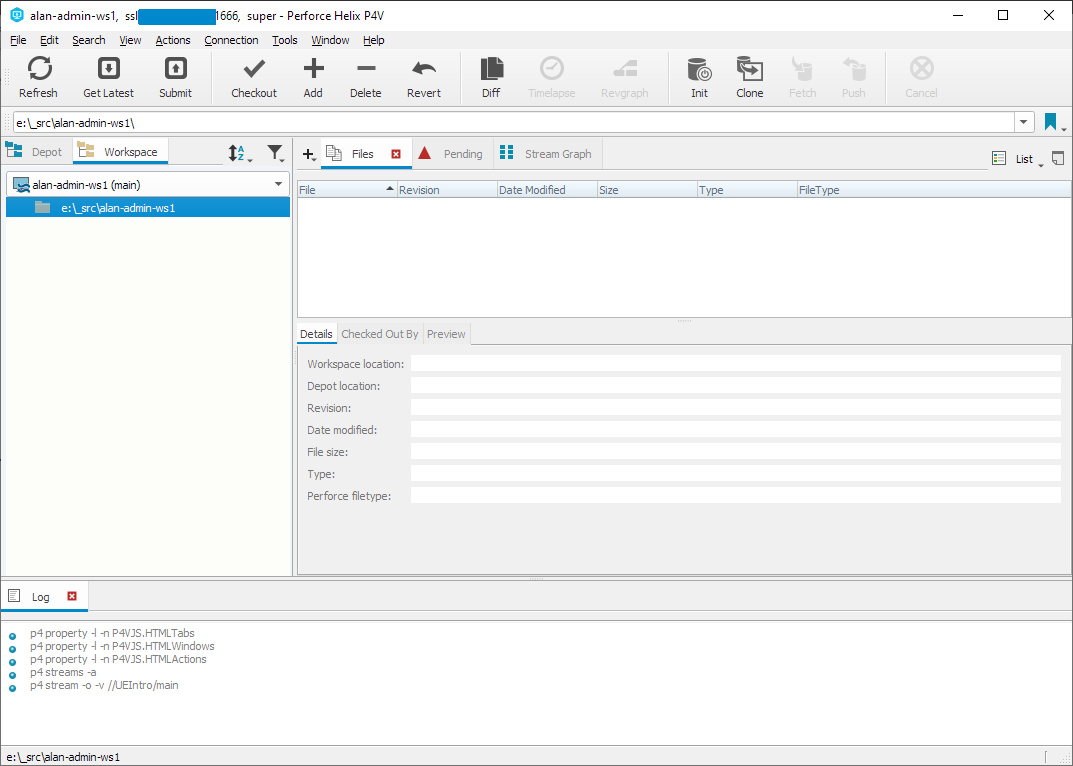Image resolution: width=1073 pixels, height=766 pixels.
Task: Open the bookmark icon menu
Action: tap(1055, 123)
